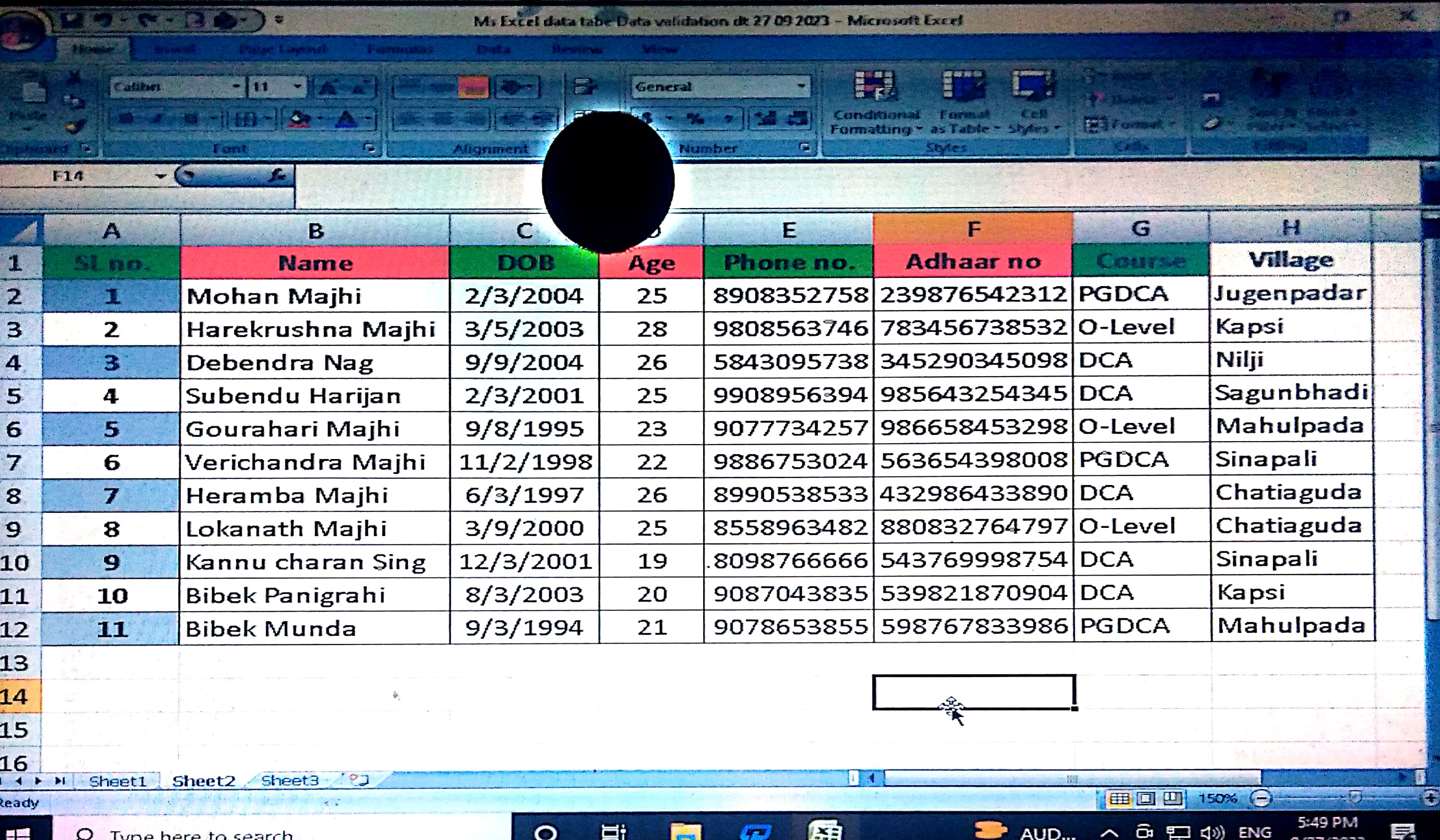Select cell containing Mohan Majhi
Image resolution: width=1440 pixels, height=840 pixels.
click(314, 296)
